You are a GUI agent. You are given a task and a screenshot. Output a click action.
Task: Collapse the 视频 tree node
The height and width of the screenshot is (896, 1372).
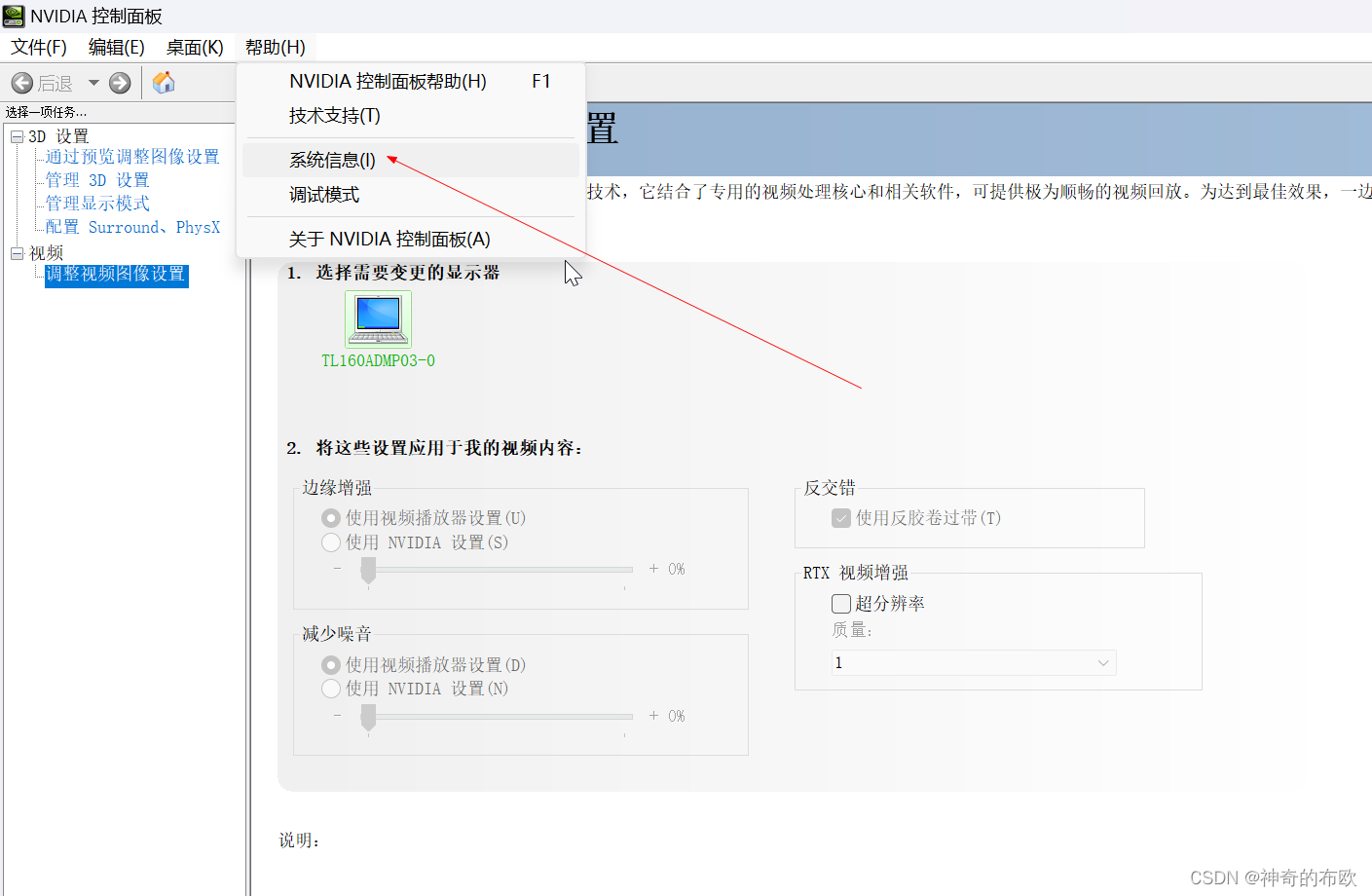click(x=17, y=253)
